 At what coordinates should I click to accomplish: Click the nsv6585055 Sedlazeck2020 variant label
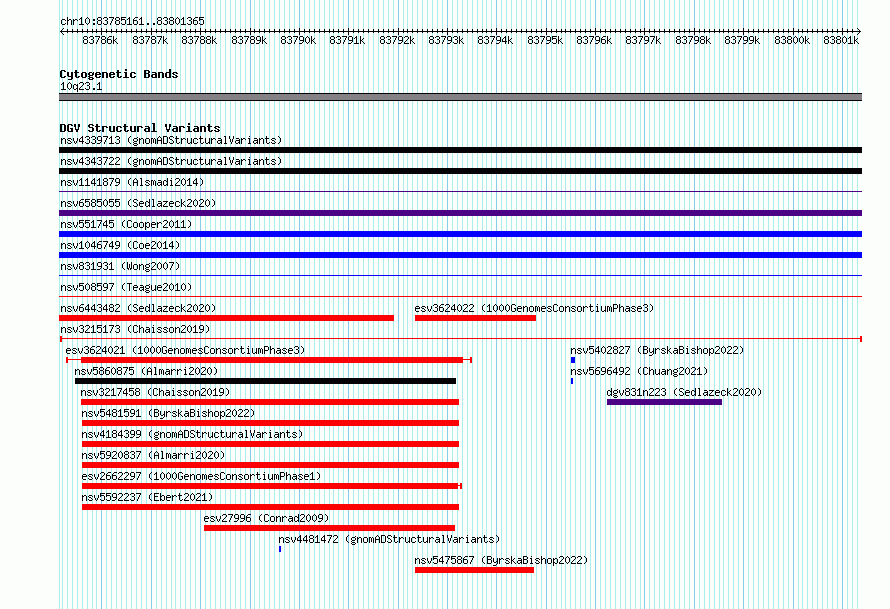tap(138, 203)
